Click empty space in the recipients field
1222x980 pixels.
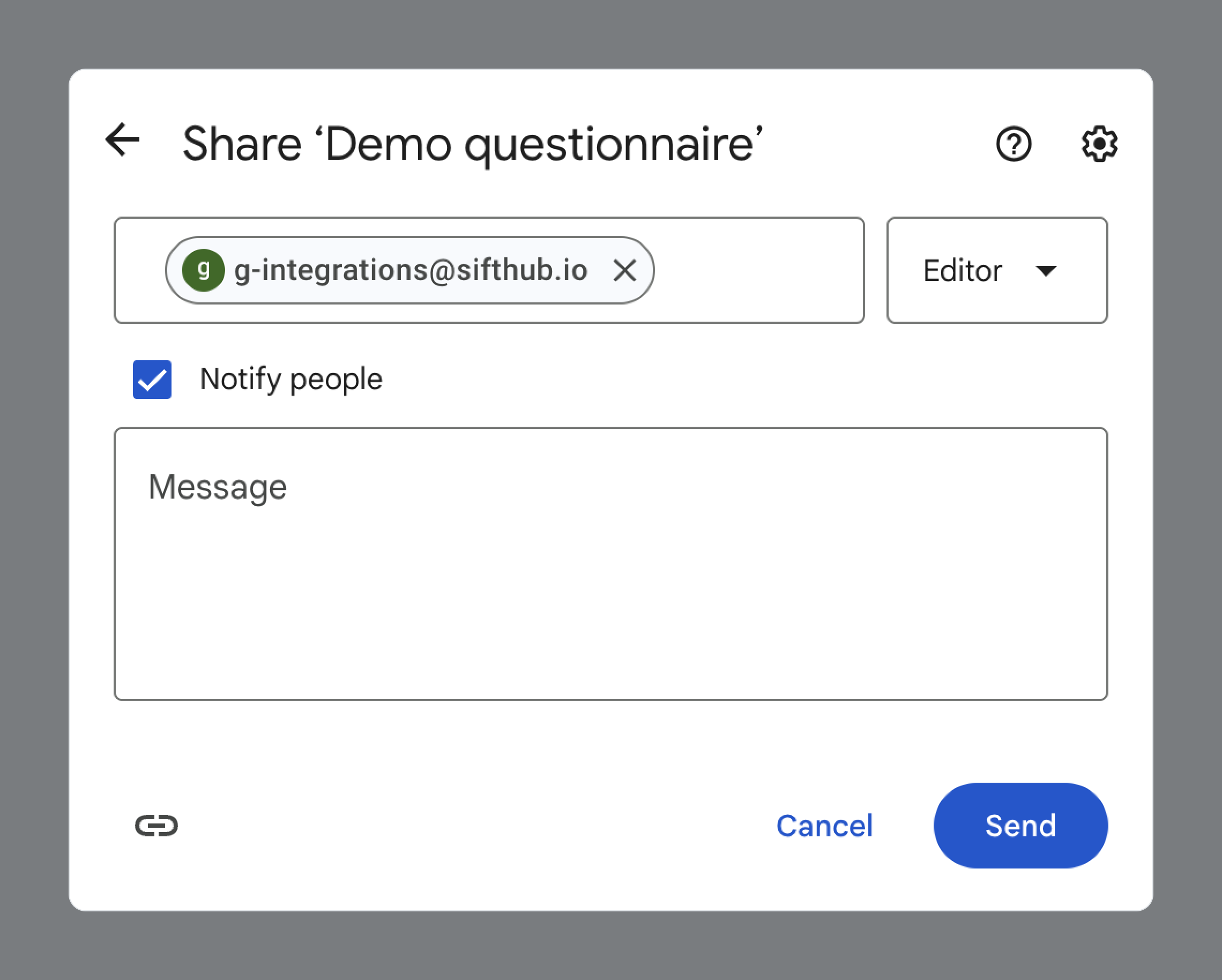[759, 270]
